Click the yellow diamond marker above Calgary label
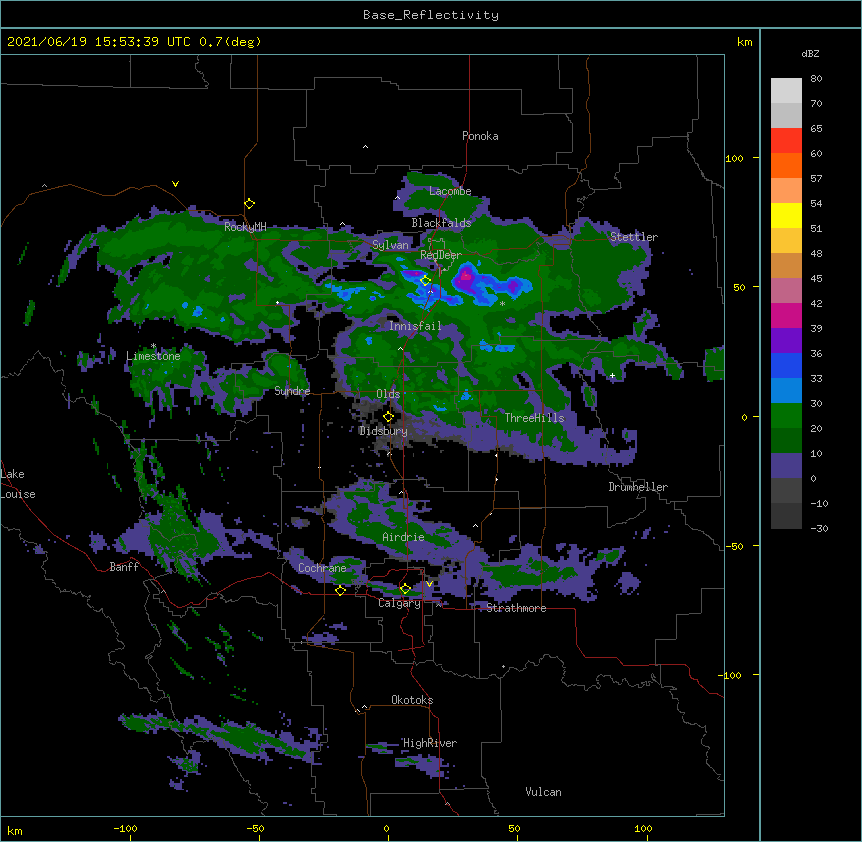This screenshot has width=862, height=842. (405, 589)
